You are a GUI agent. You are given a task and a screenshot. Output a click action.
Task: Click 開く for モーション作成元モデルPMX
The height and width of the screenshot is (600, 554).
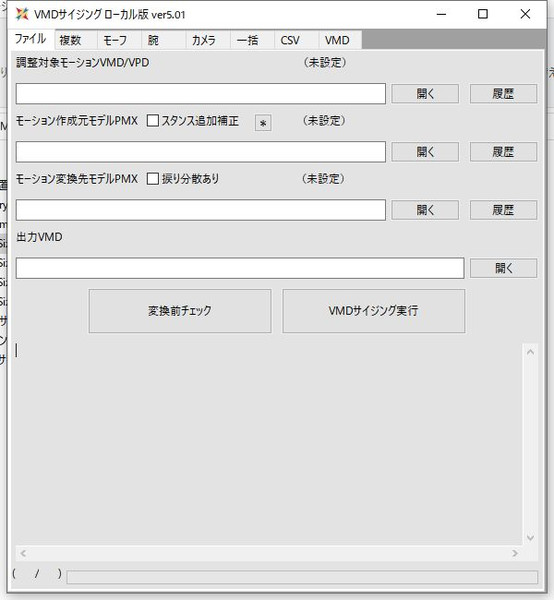(425, 152)
